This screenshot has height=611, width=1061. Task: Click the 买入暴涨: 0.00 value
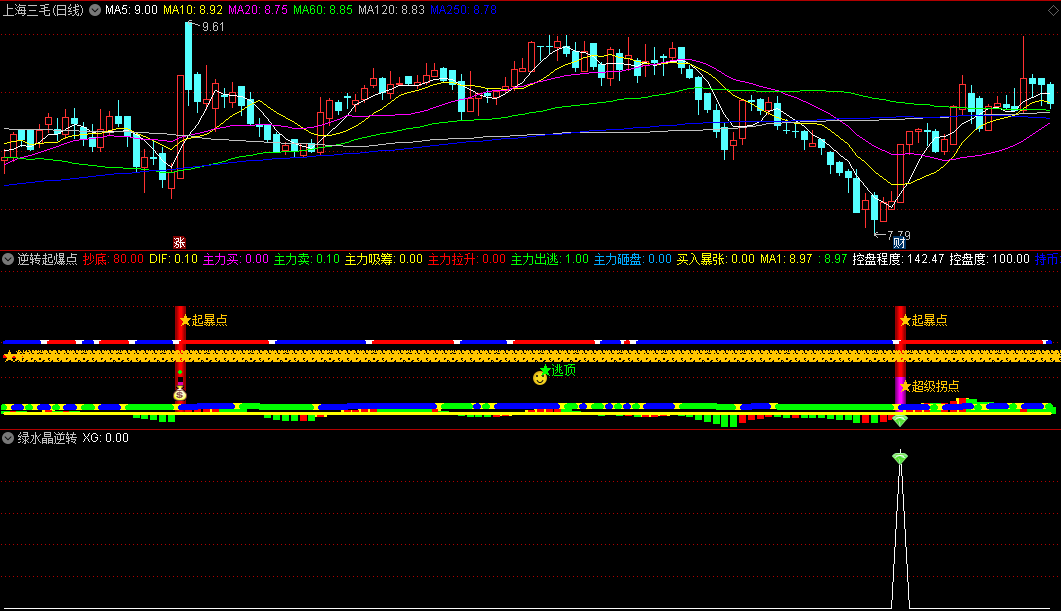pos(715,259)
